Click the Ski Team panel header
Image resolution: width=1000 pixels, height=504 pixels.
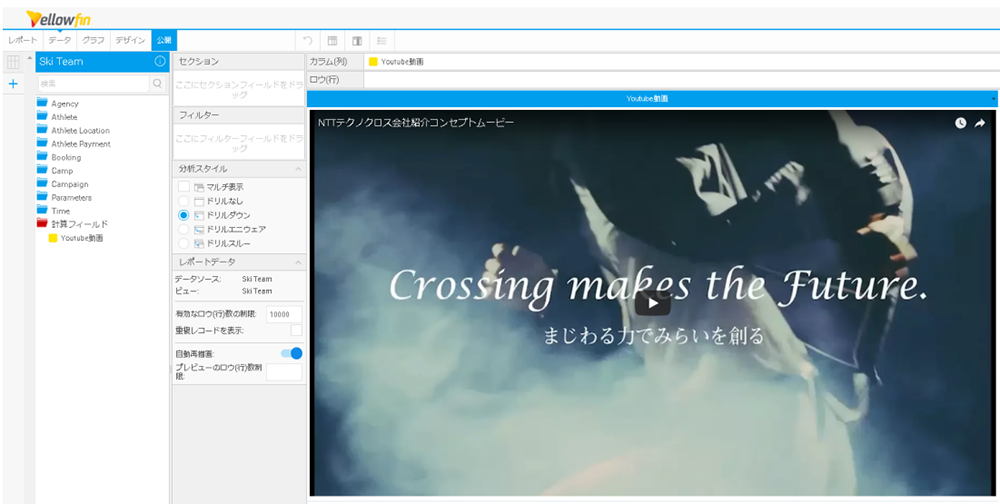coord(102,61)
